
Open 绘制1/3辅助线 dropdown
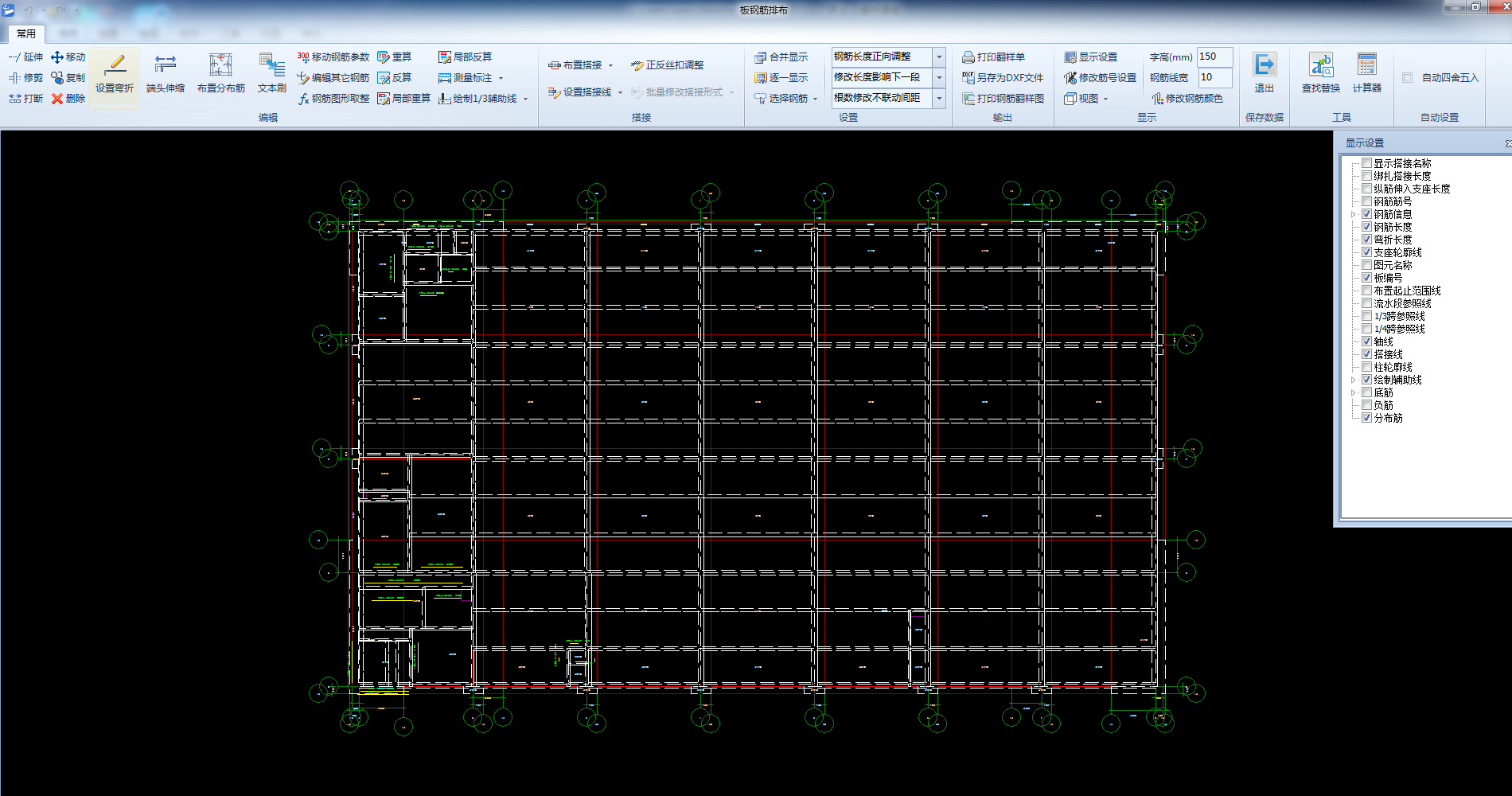525,99
